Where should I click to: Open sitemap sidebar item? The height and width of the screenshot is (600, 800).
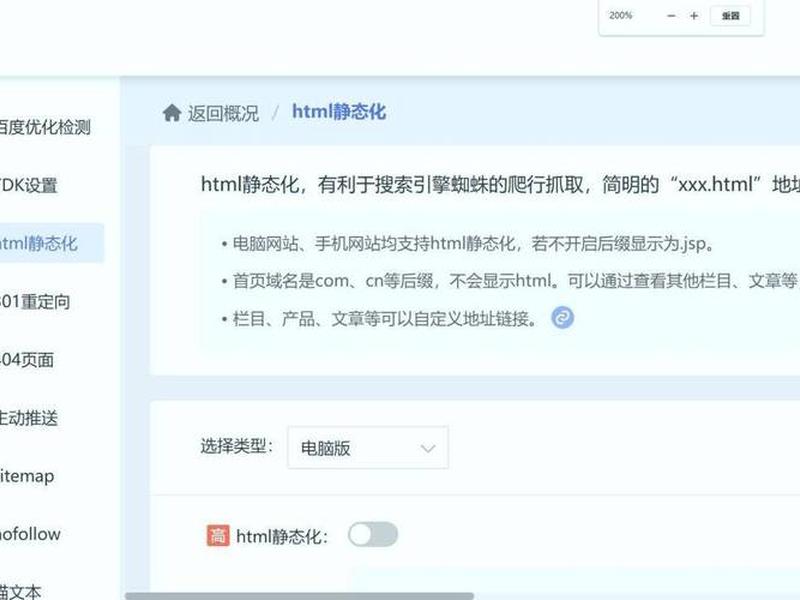pos(27,476)
